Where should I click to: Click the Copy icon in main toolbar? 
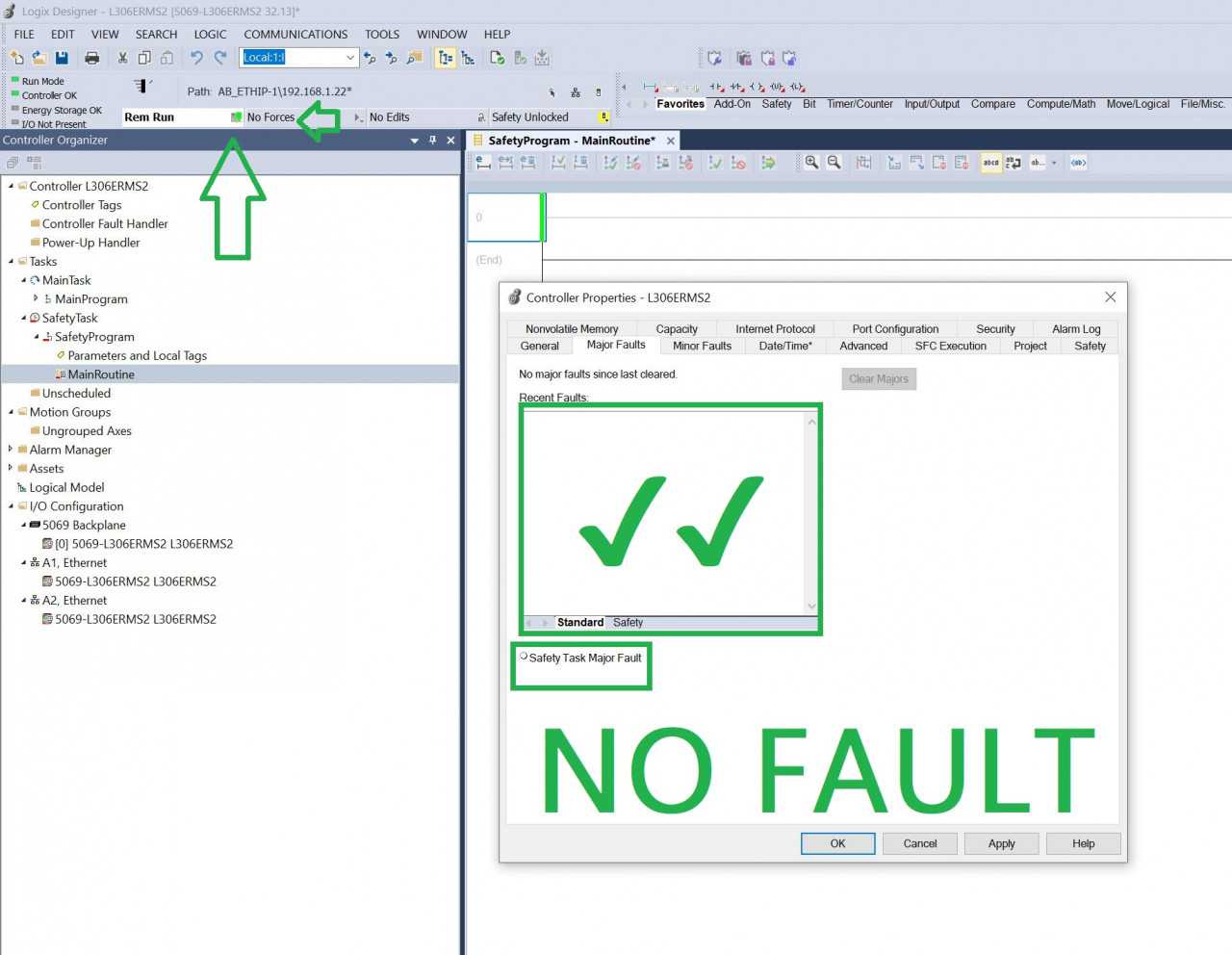coord(144,58)
